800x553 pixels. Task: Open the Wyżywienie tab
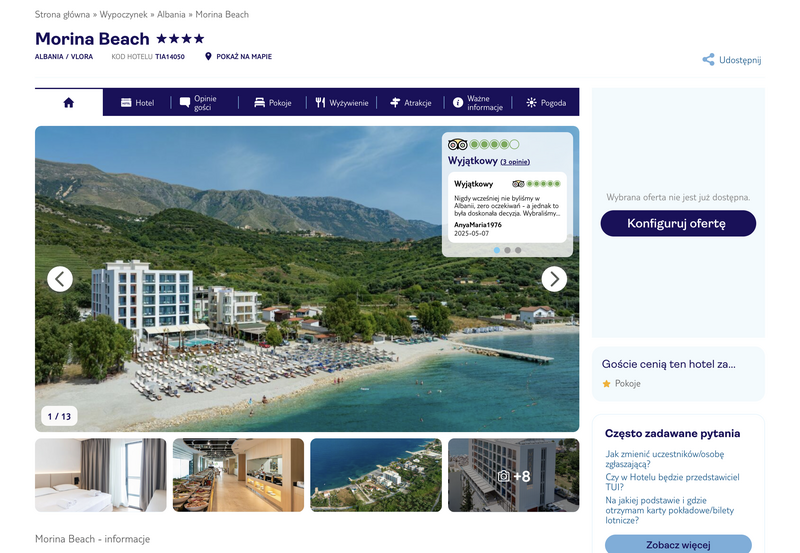coord(341,103)
